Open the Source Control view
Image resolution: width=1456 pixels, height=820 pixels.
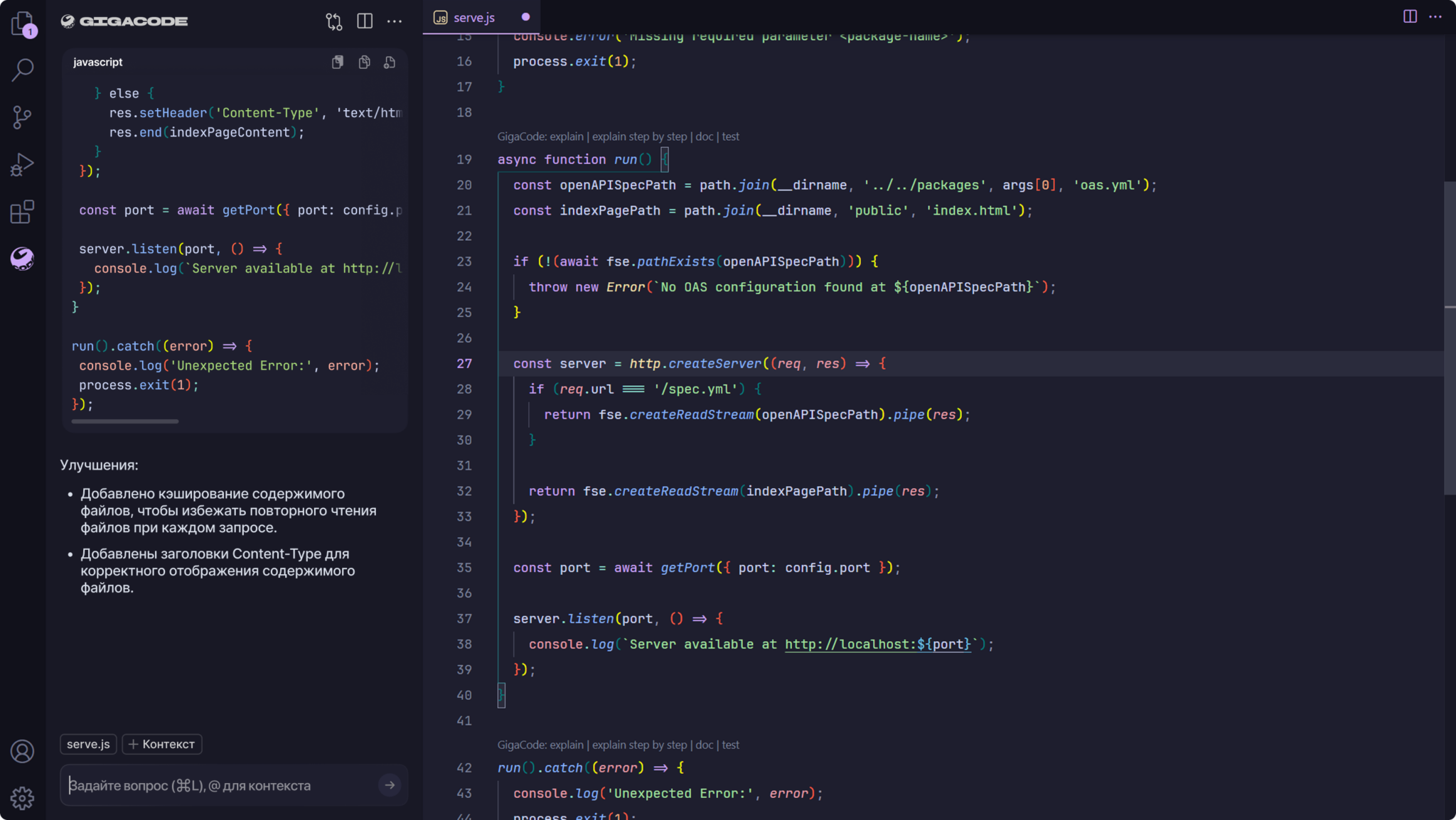click(22, 117)
